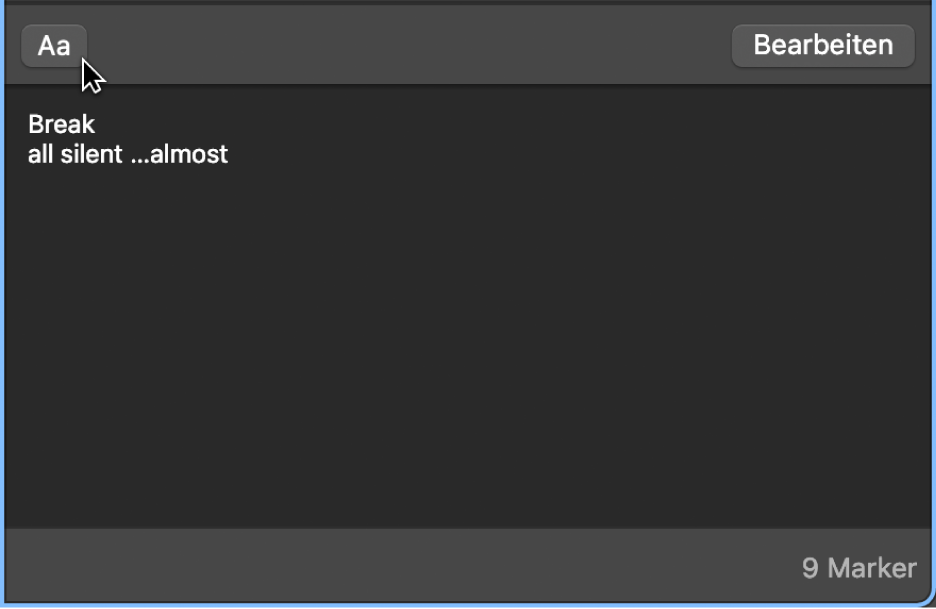Click the word "Marker" in the status bar

point(871,568)
